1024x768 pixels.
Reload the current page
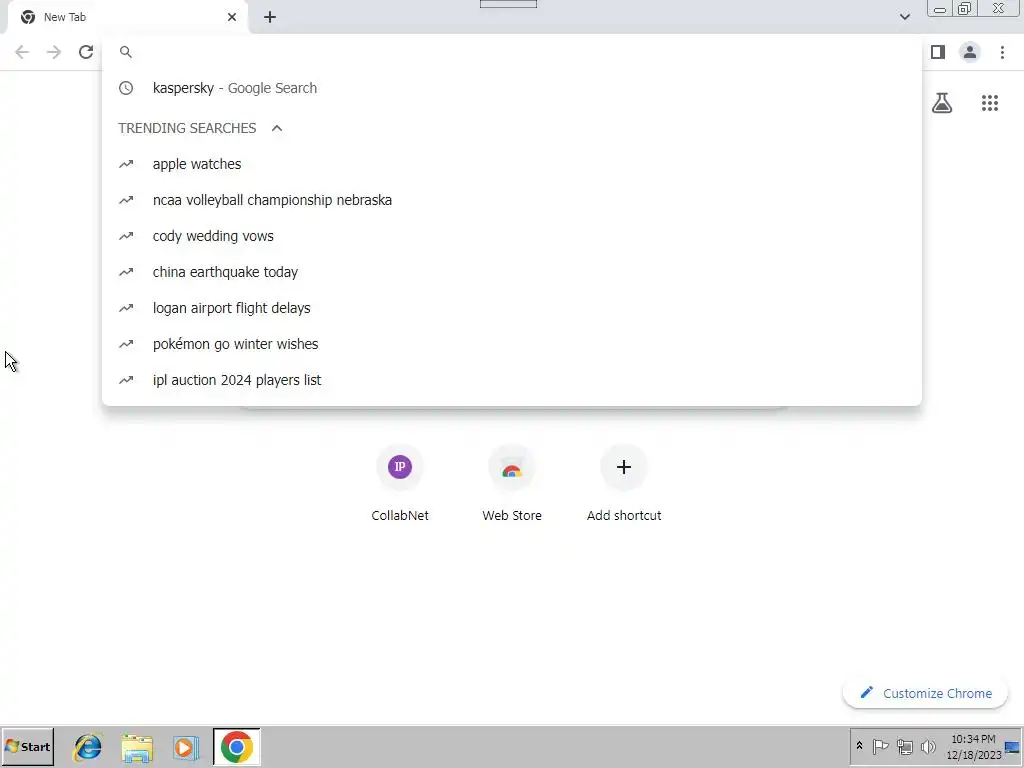(86, 52)
